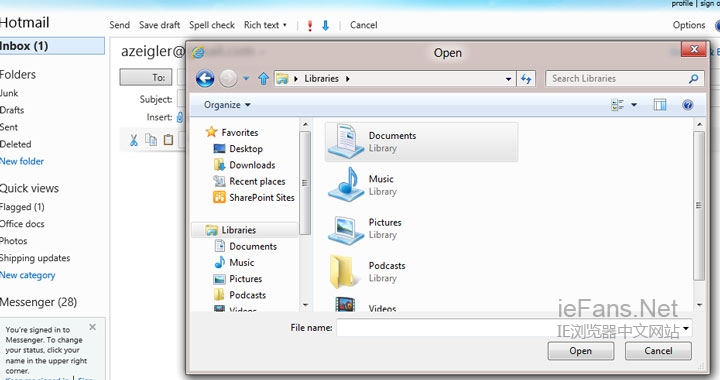This screenshot has height=380, width=720.
Task: Click the Paste clipboard icon in Hotmail editor
Action: [168, 140]
